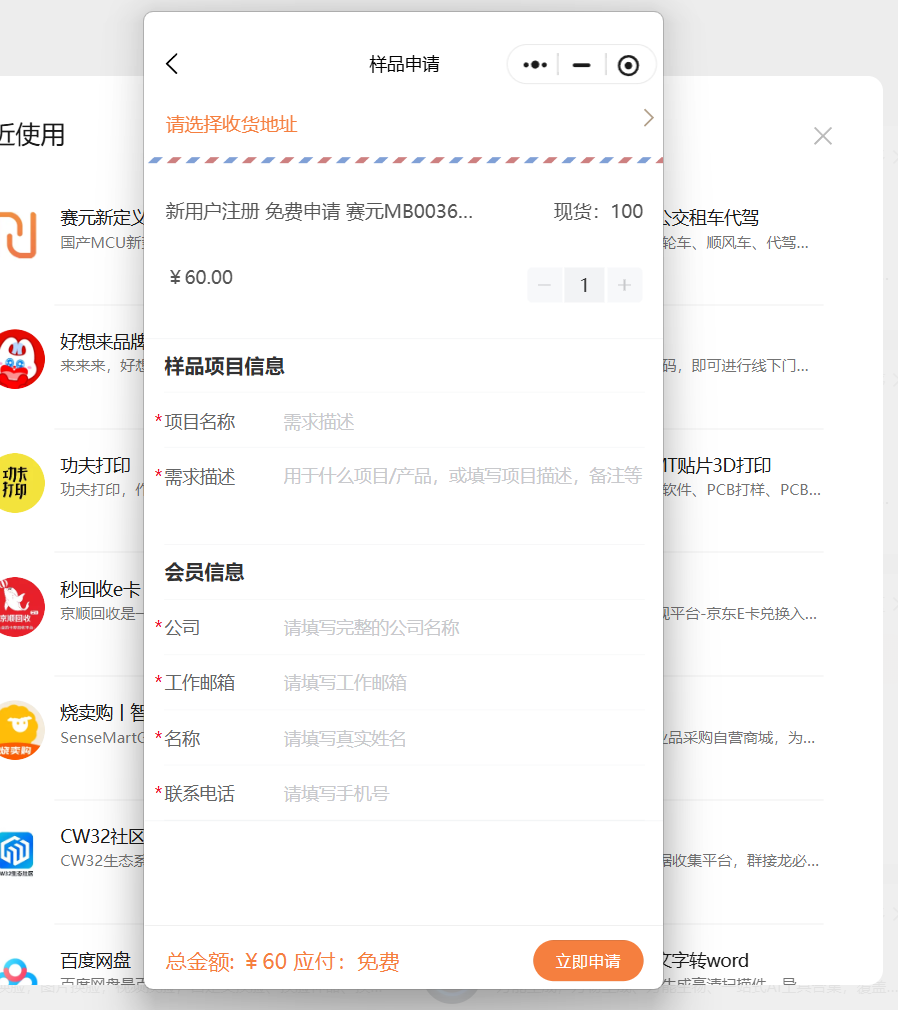Decrease sample quantity with minus button
The image size is (898, 1010).
tap(544, 285)
